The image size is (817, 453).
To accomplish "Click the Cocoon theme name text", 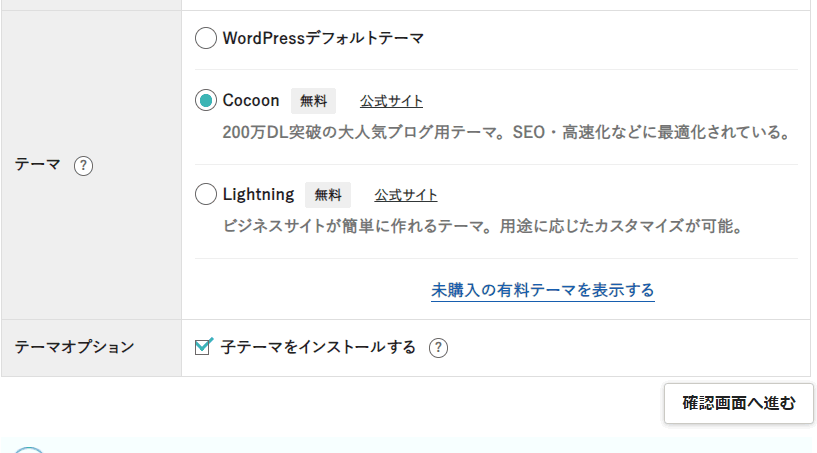I will click(x=251, y=100).
